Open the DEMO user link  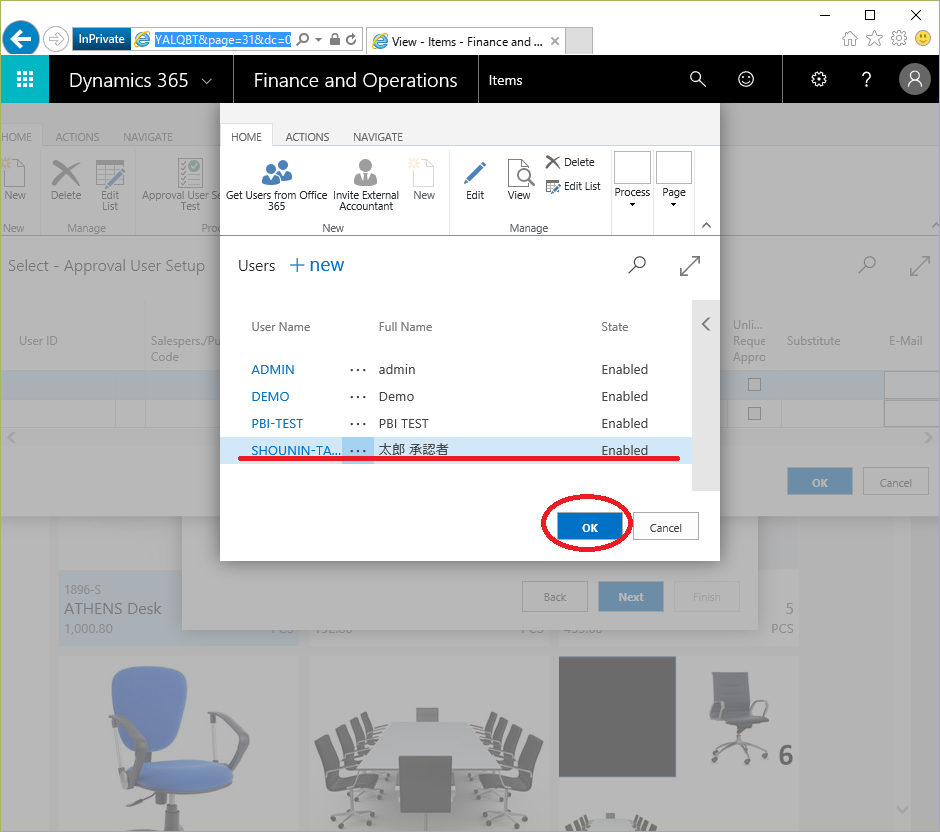pyautogui.click(x=270, y=396)
